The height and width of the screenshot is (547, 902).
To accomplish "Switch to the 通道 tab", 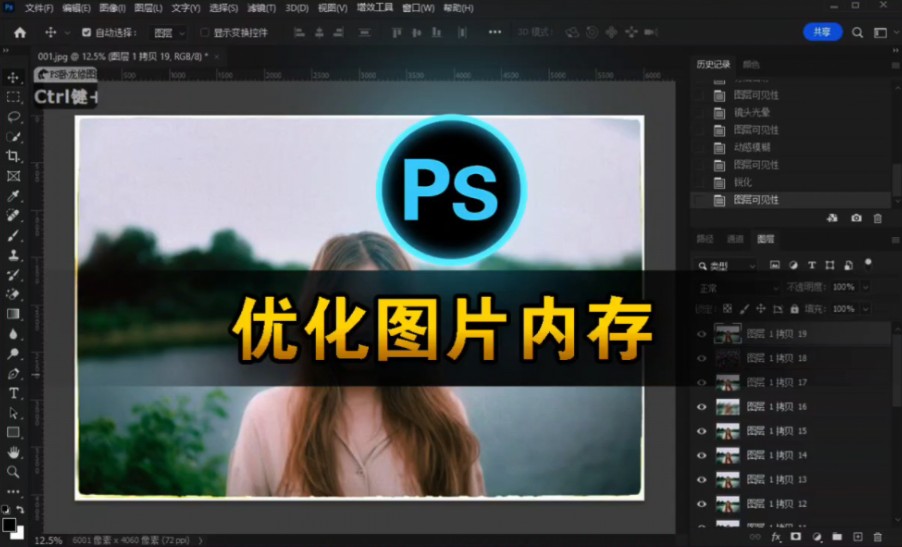I will point(735,239).
